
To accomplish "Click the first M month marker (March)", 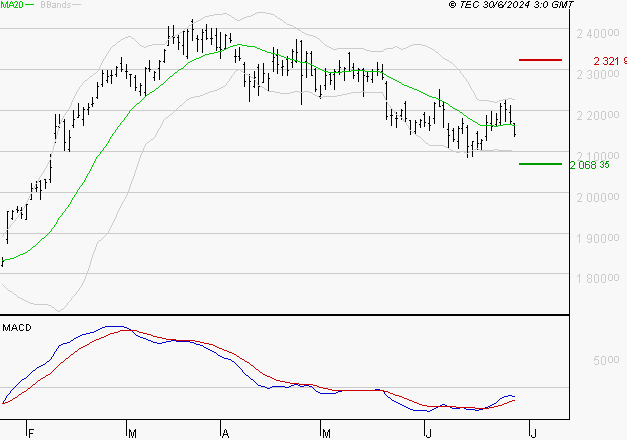I will [x=132, y=434].
